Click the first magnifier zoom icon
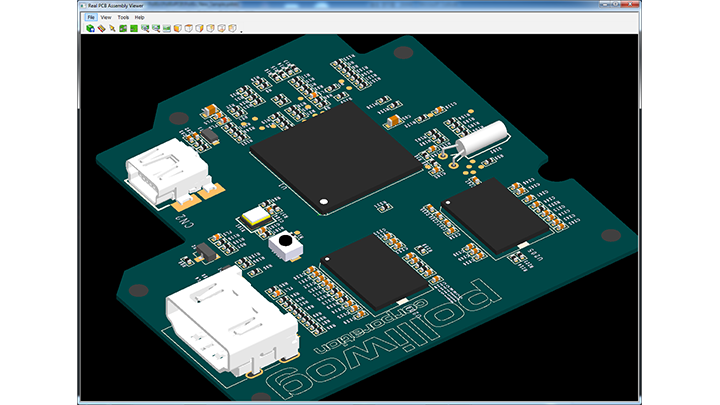 tap(145, 28)
